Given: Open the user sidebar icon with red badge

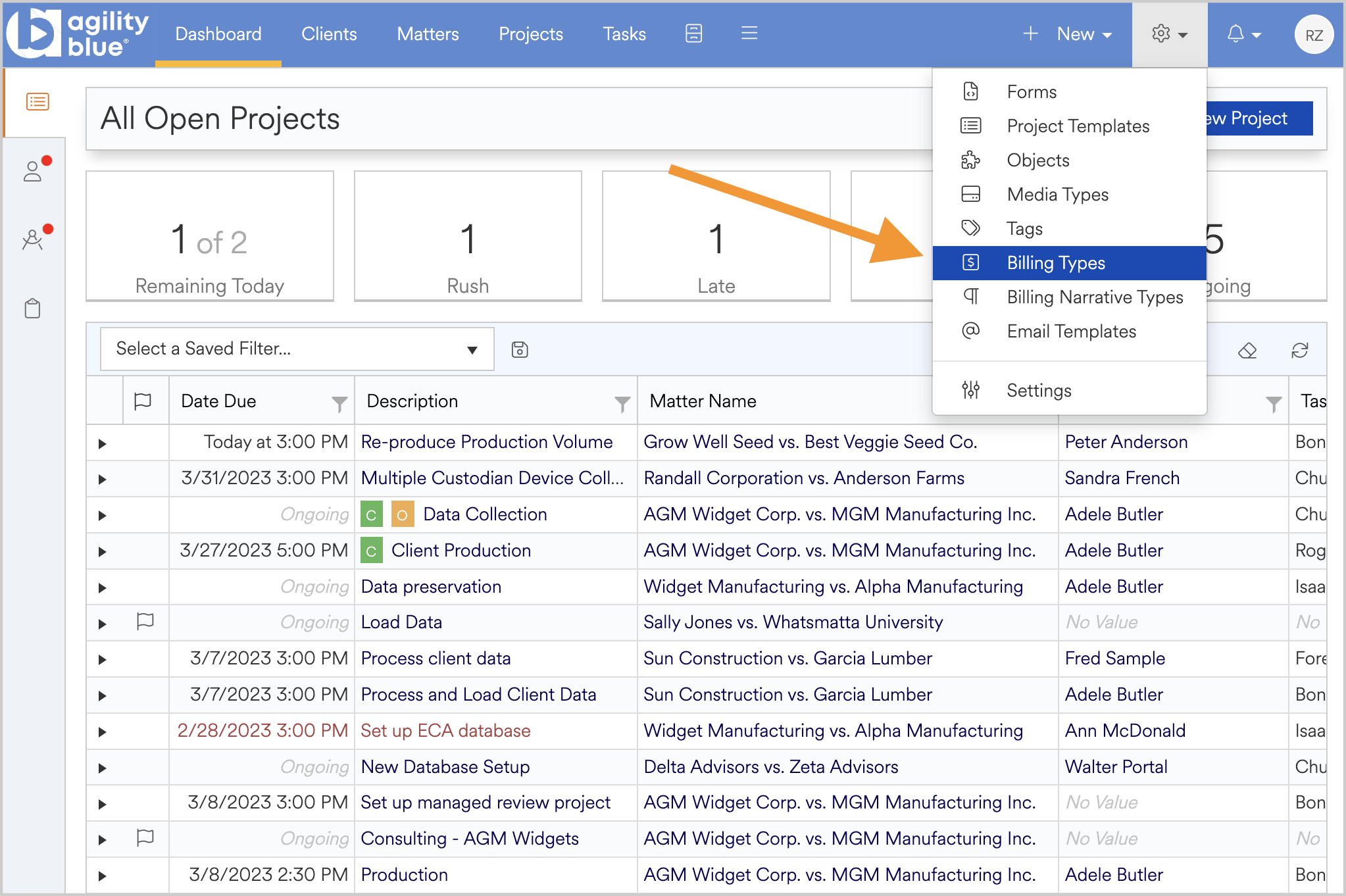Looking at the screenshot, I should [x=34, y=171].
